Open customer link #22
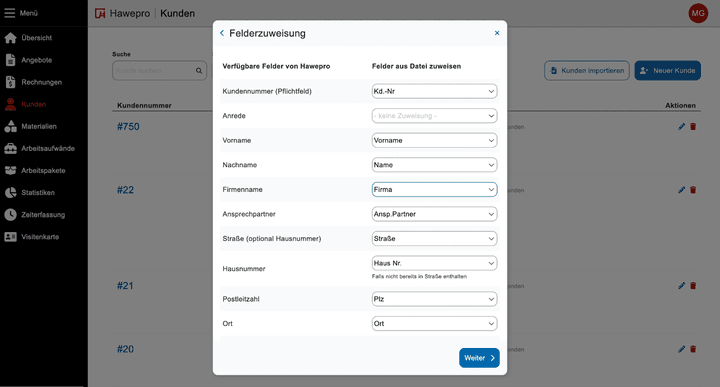This screenshot has height=387, width=720. pyautogui.click(x=125, y=190)
